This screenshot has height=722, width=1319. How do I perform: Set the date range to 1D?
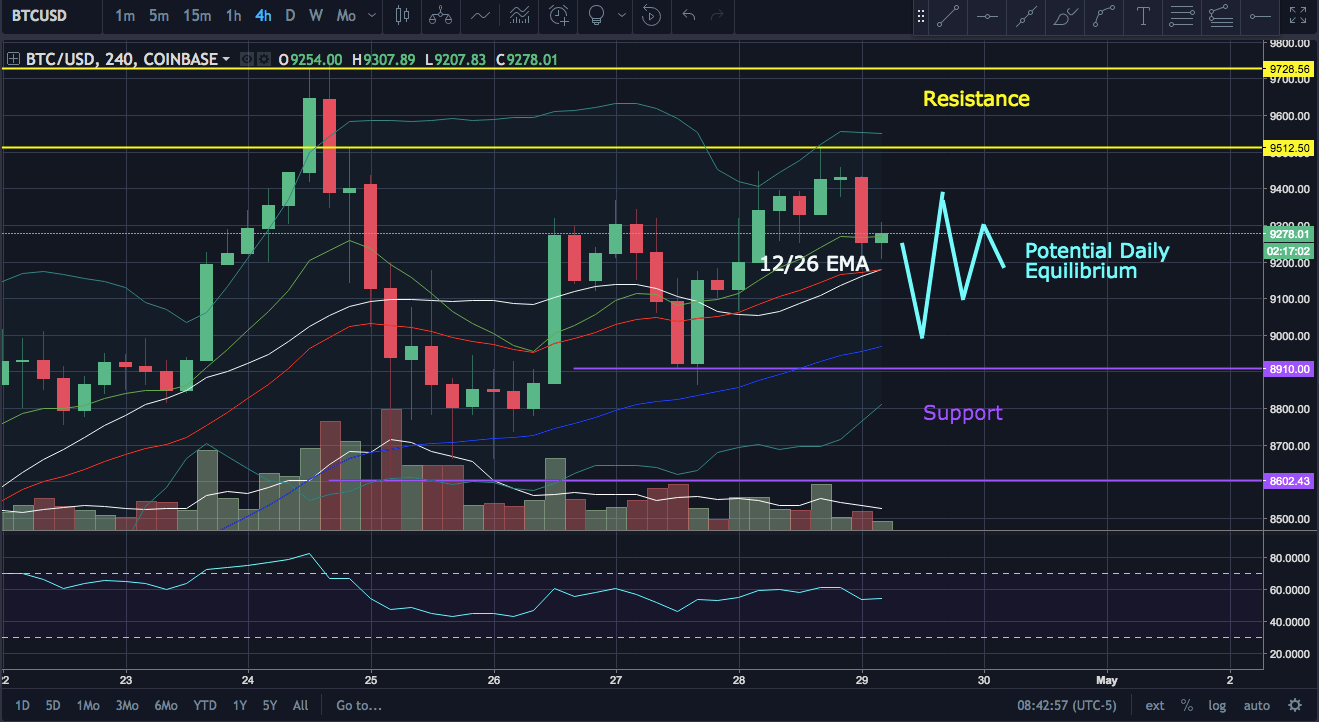[20, 705]
